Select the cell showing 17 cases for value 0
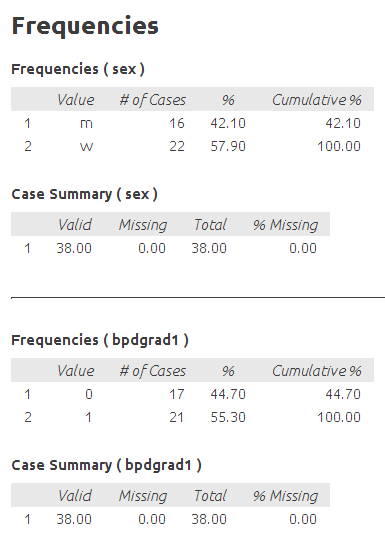The image size is (385, 544). [x=177, y=394]
